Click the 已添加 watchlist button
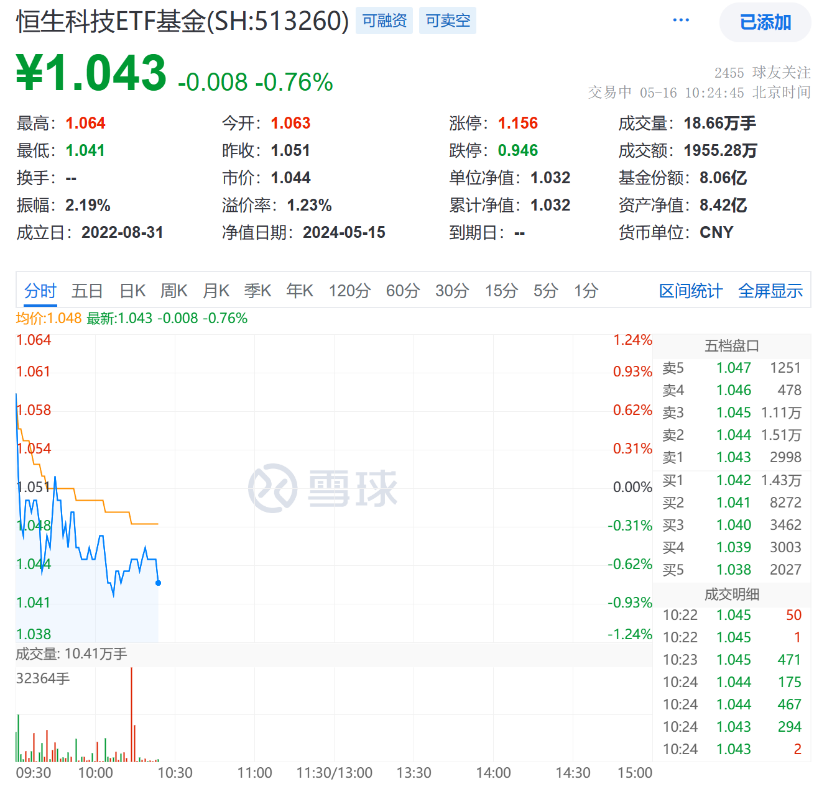 (764, 21)
